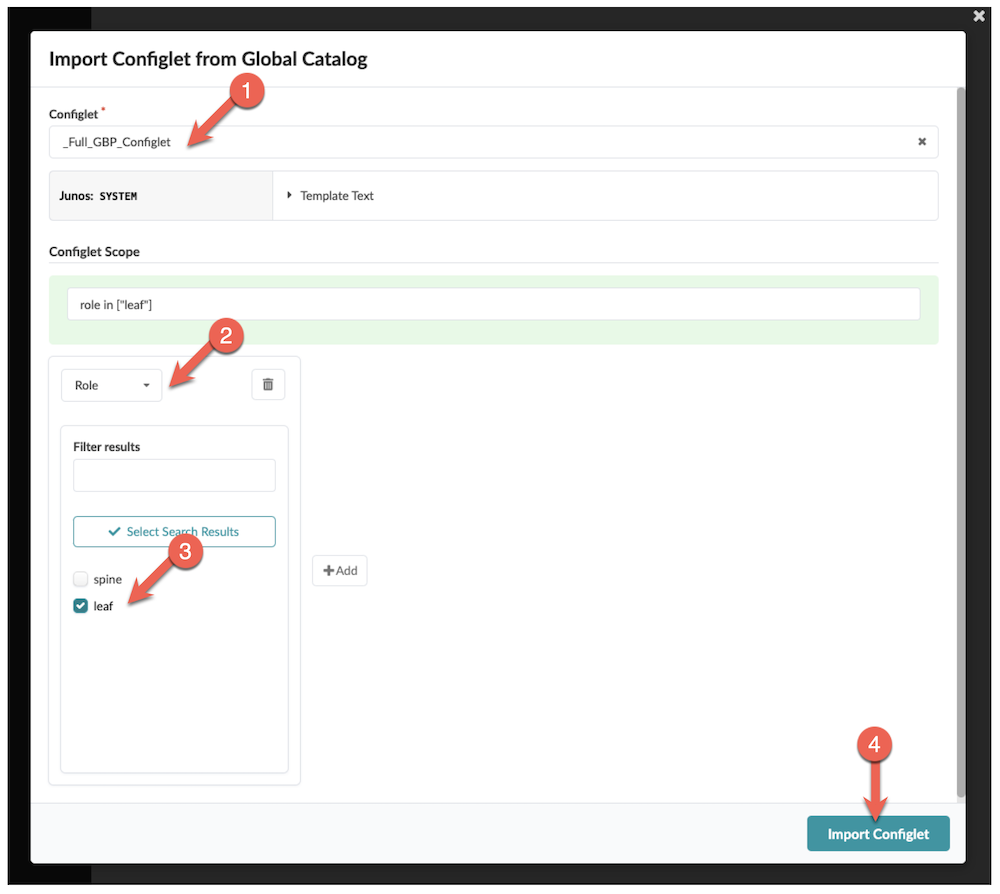Close the dialog with the top-right X
Screen dimensions: 1000x894
click(977, 15)
